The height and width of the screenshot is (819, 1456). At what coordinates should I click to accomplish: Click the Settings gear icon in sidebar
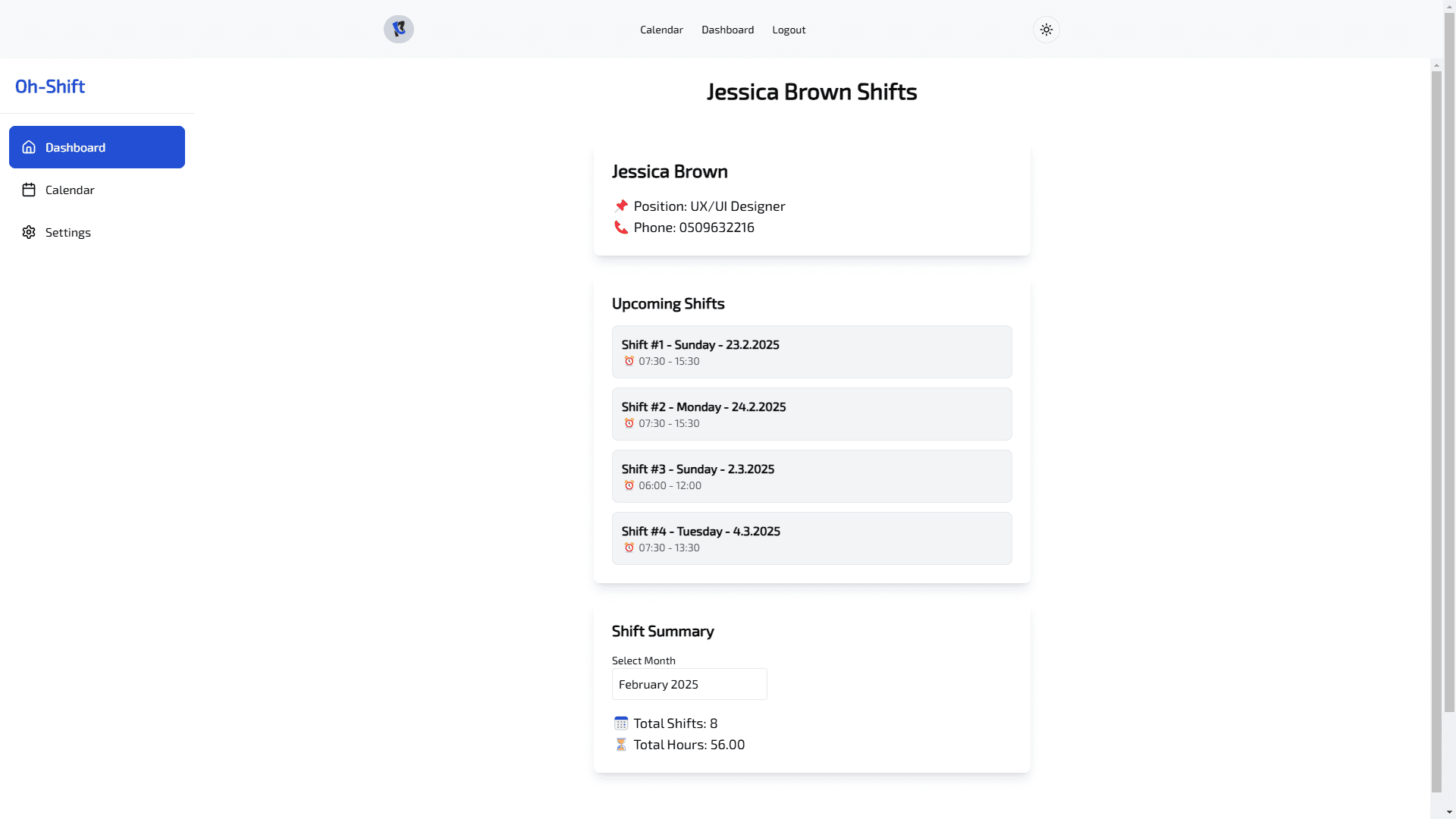29,232
